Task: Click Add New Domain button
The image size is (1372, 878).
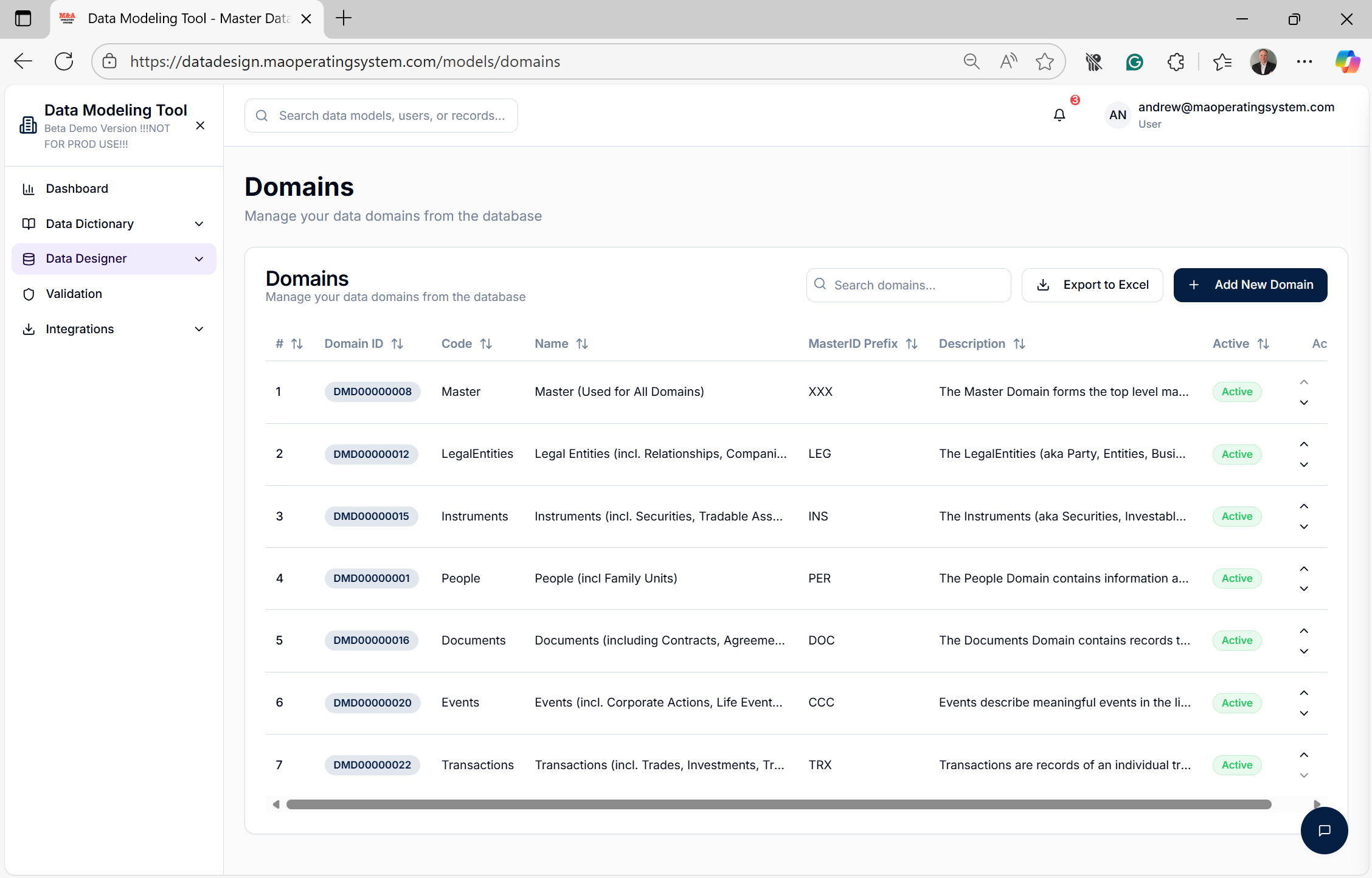Action: coord(1250,285)
